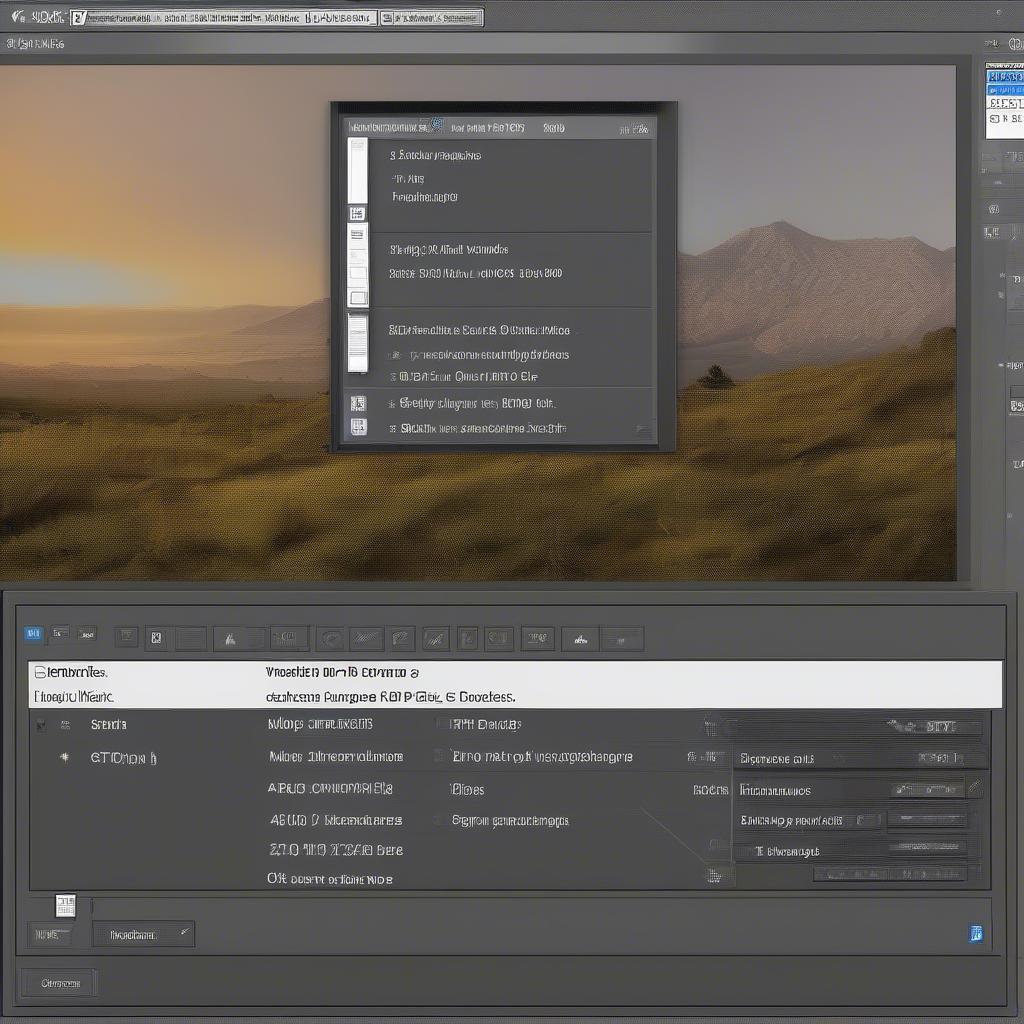Open the third lined page thumbnail in popup sidebar
Image resolution: width=1024 pixels, height=1024 pixels.
click(x=357, y=344)
